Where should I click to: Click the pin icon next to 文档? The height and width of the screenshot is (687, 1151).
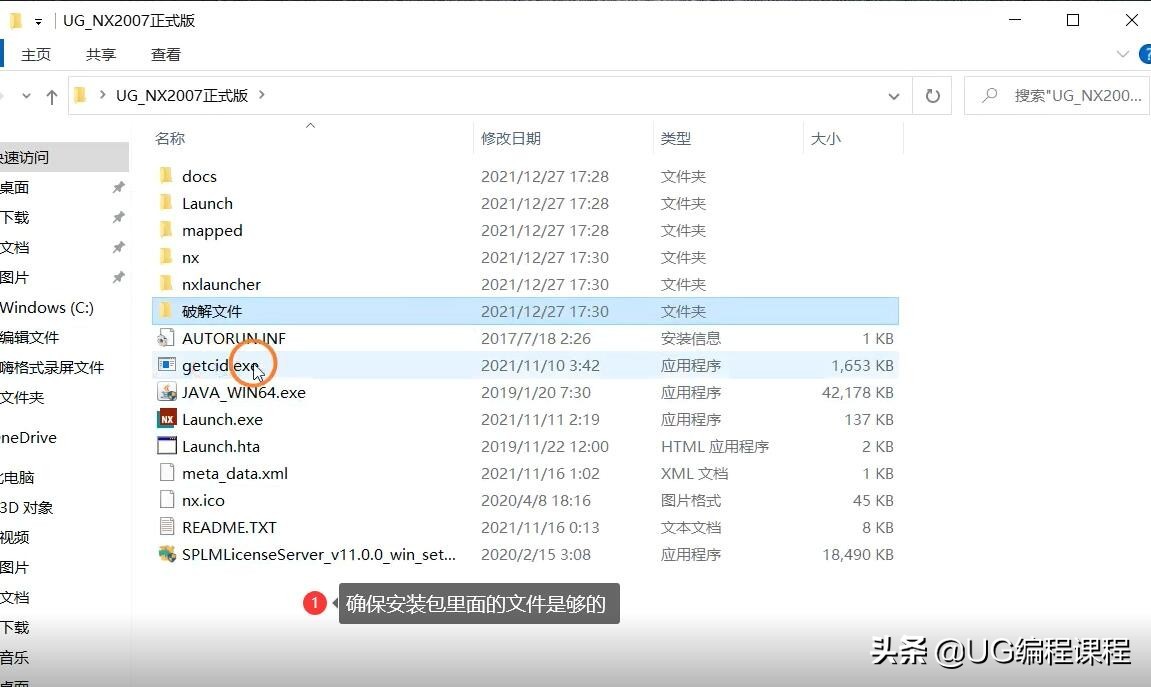click(118, 247)
